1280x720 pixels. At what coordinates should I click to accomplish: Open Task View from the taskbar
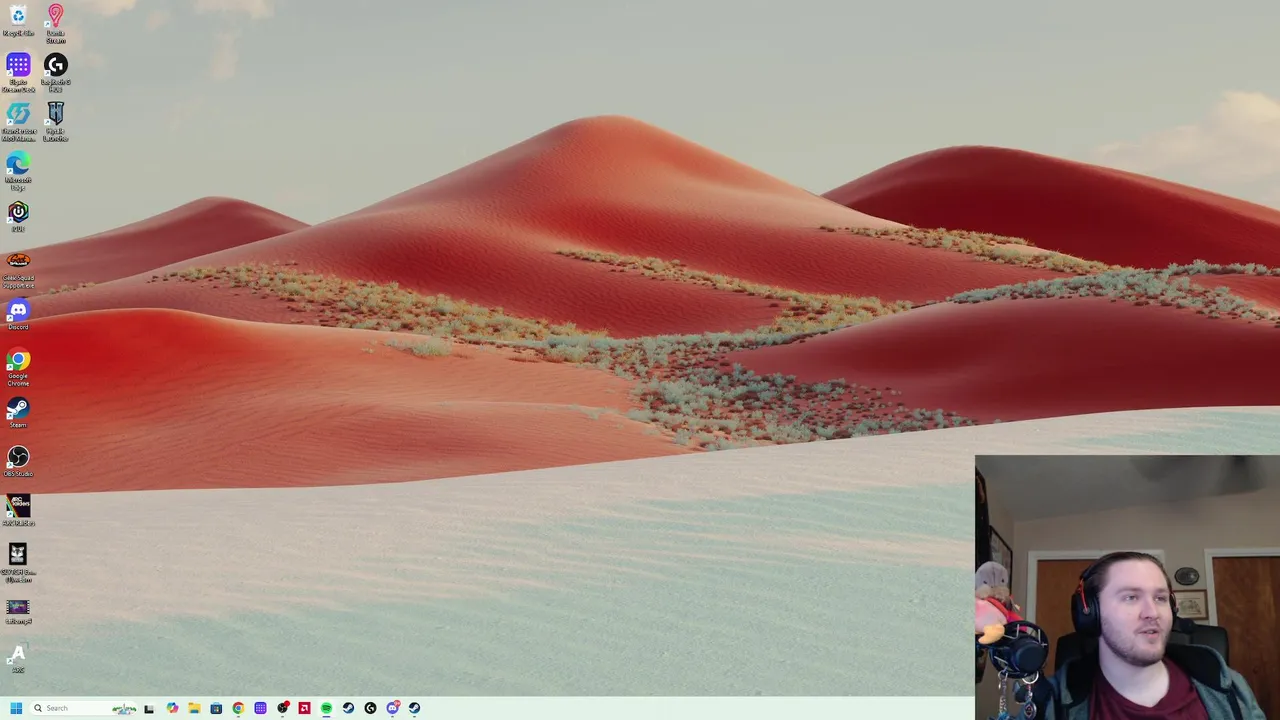[x=149, y=708]
